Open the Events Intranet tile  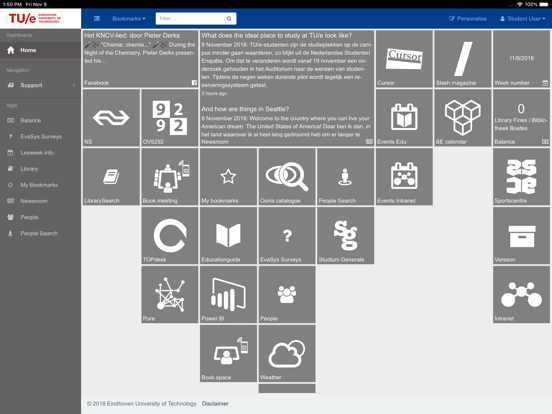coord(404,176)
